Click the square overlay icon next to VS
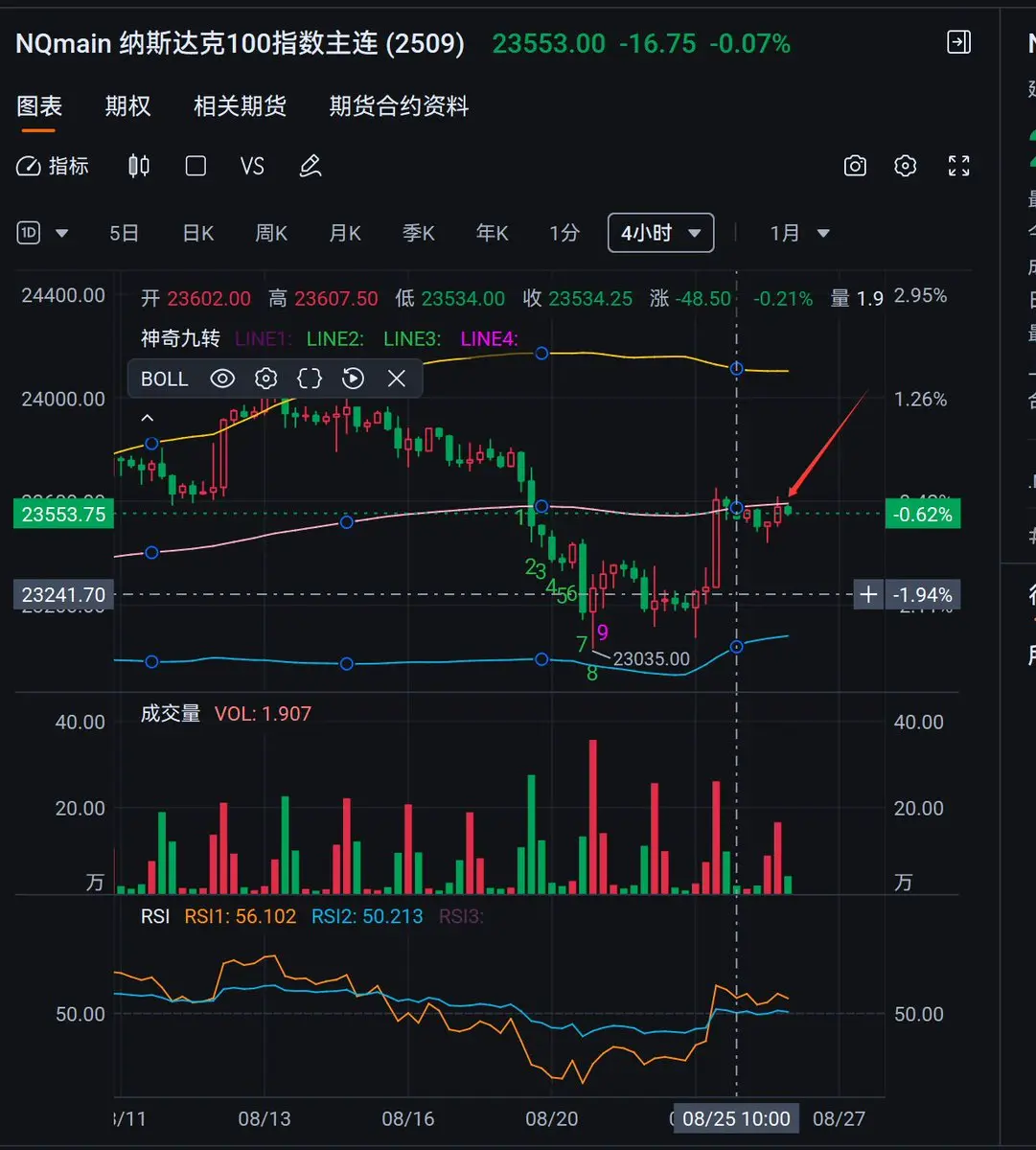Viewport: 1036px width, 1150px height. (x=196, y=166)
